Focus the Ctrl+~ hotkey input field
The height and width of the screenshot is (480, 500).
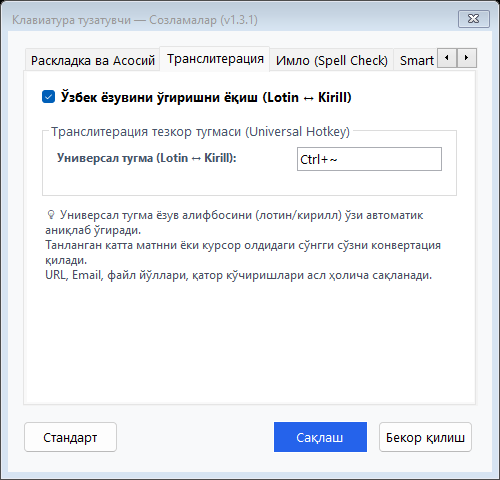(369, 159)
